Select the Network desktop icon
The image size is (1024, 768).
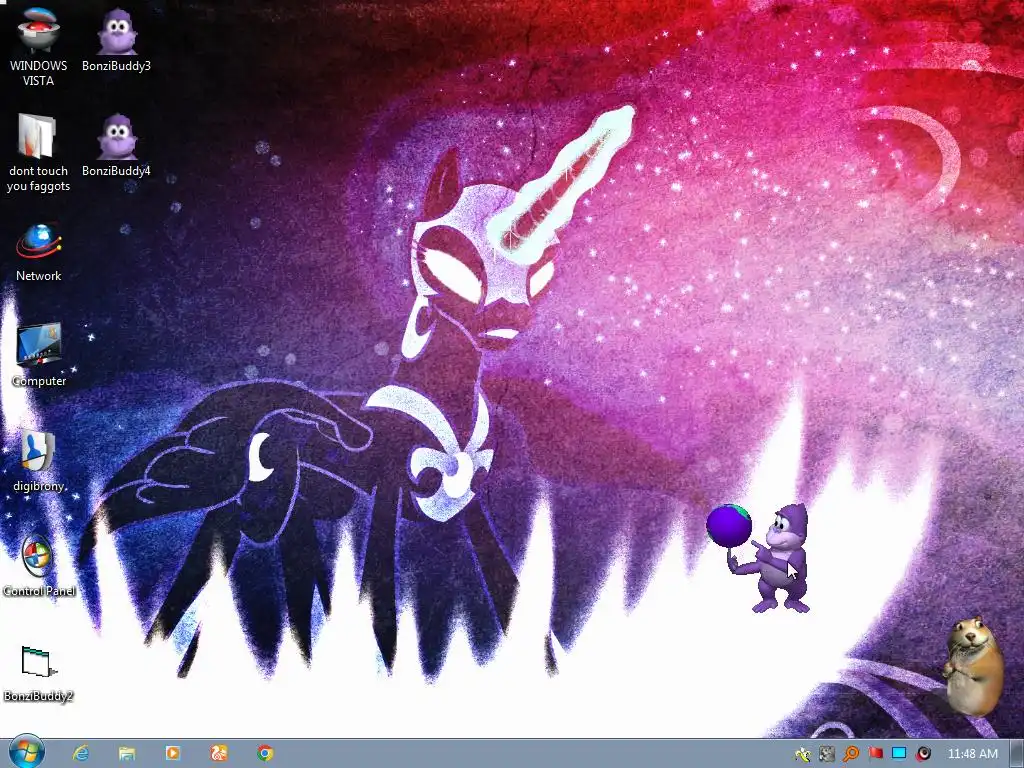click(39, 252)
